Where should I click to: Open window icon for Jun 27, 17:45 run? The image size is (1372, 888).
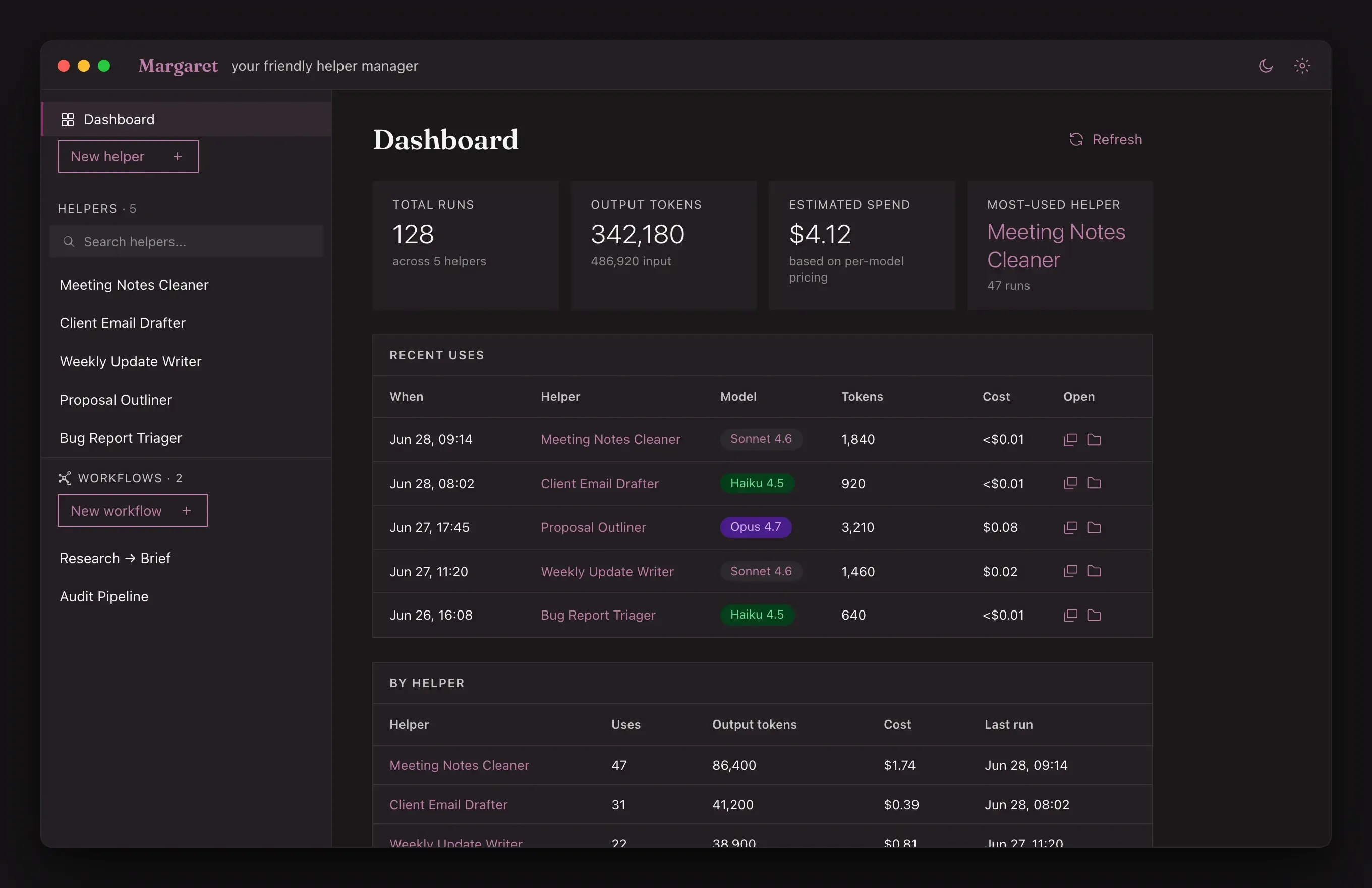pyautogui.click(x=1070, y=527)
